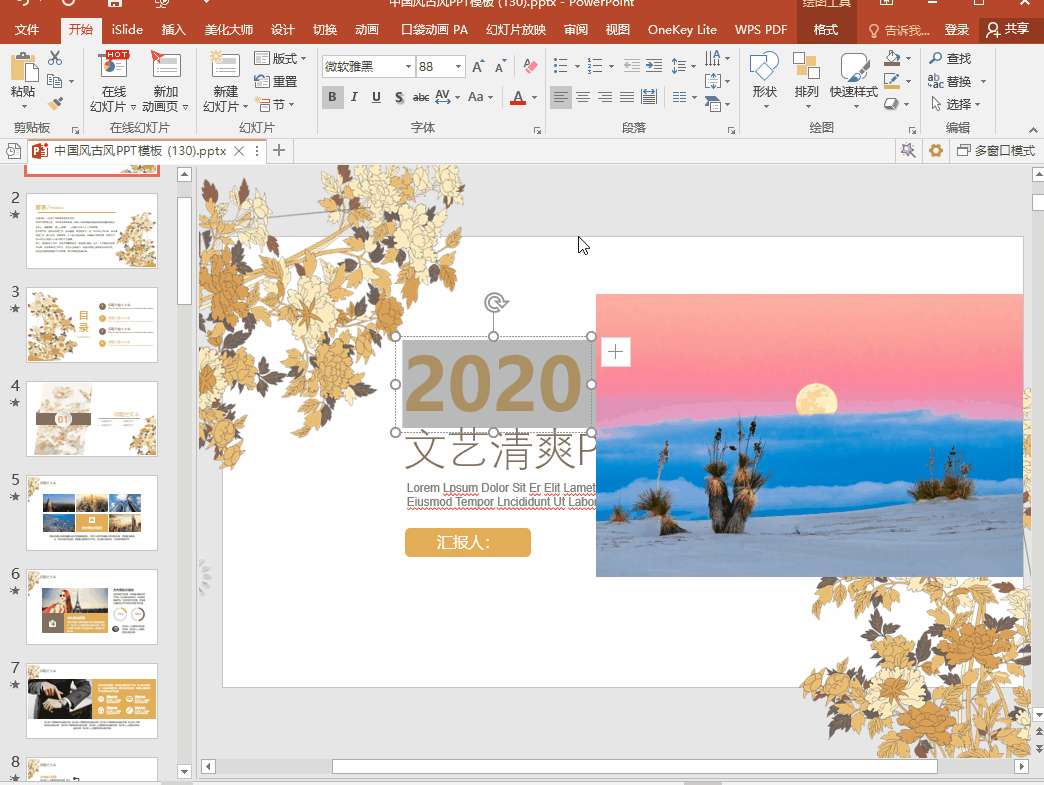Click the Sign In button
The width and height of the screenshot is (1044, 785).
(956, 30)
